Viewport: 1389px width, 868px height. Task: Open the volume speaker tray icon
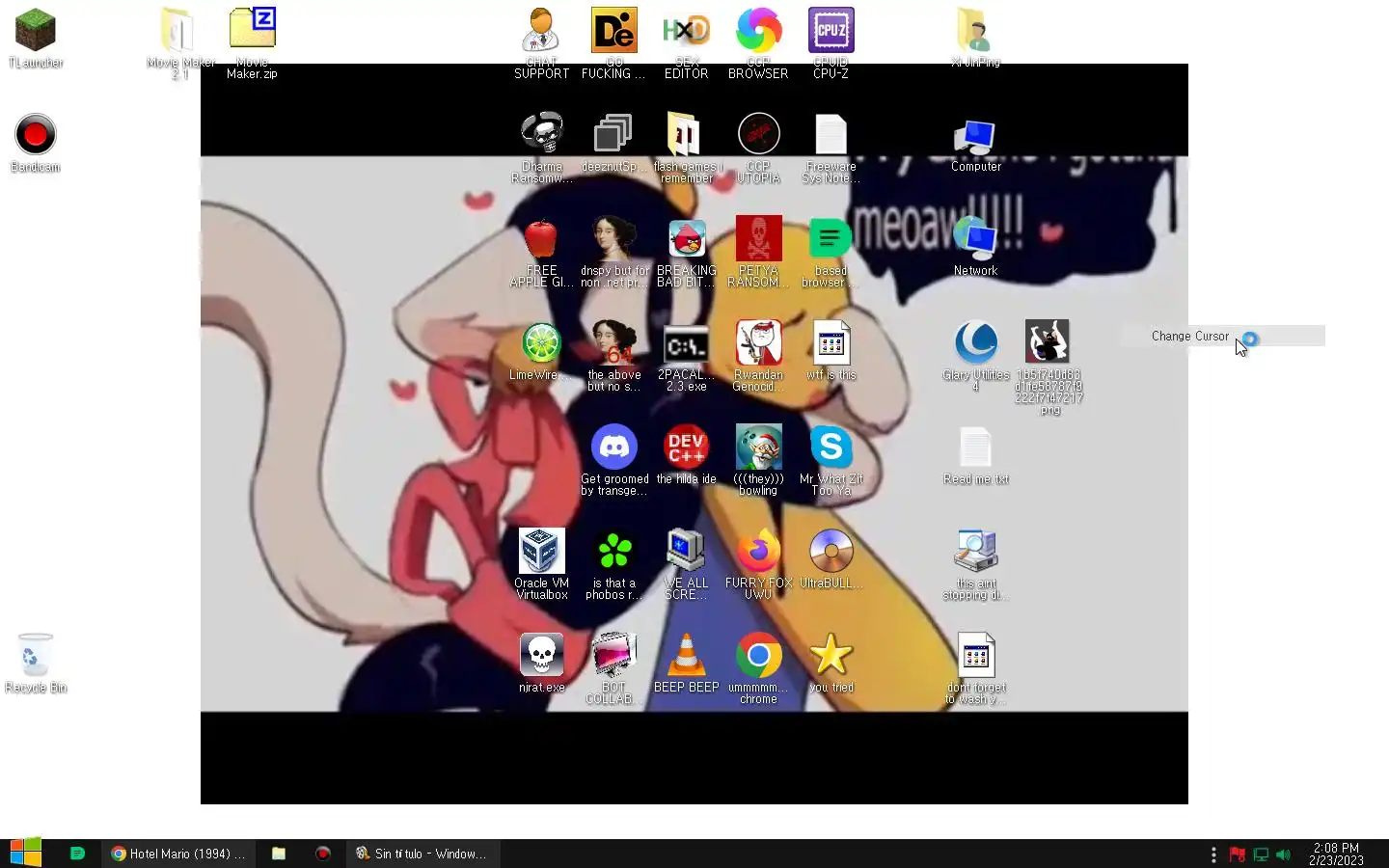1283,854
